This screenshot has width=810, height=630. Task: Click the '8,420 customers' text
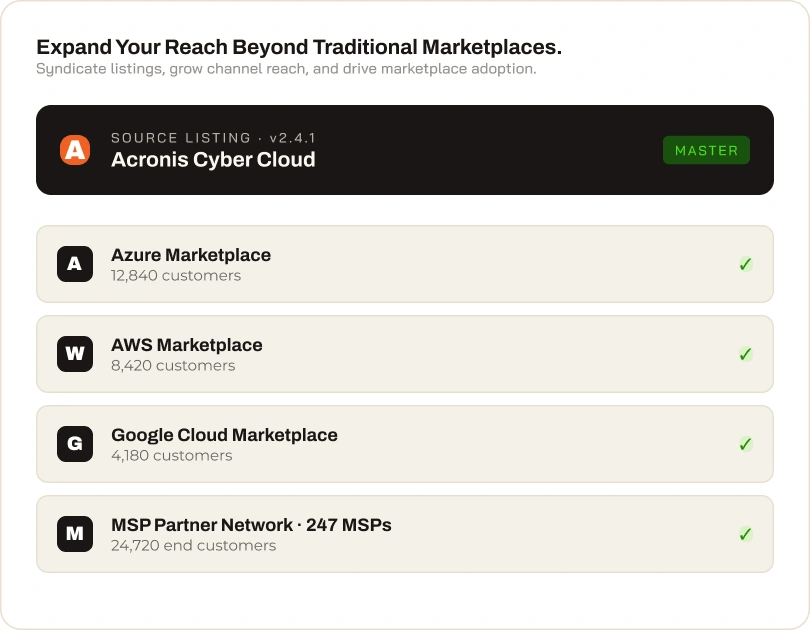tap(173, 366)
